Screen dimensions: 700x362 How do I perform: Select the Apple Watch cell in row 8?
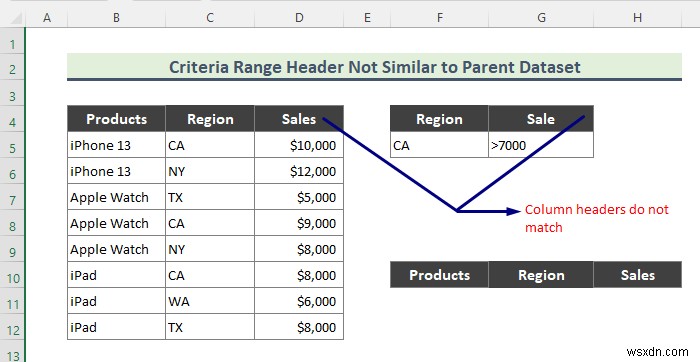click(x=116, y=223)
